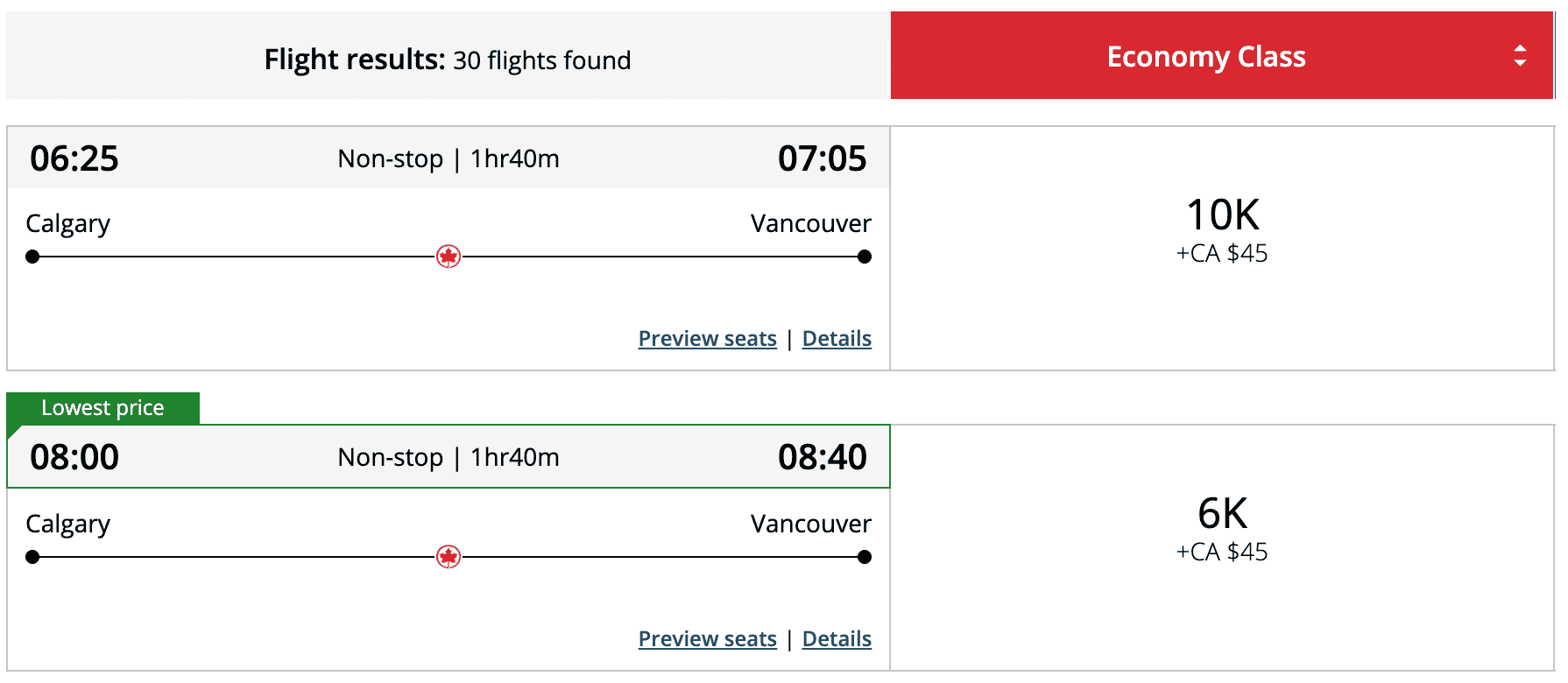Click the Air Canada logo on the 06:25 flight
The width and height of the screenshot is (1568, 683).
pos(449,257)
